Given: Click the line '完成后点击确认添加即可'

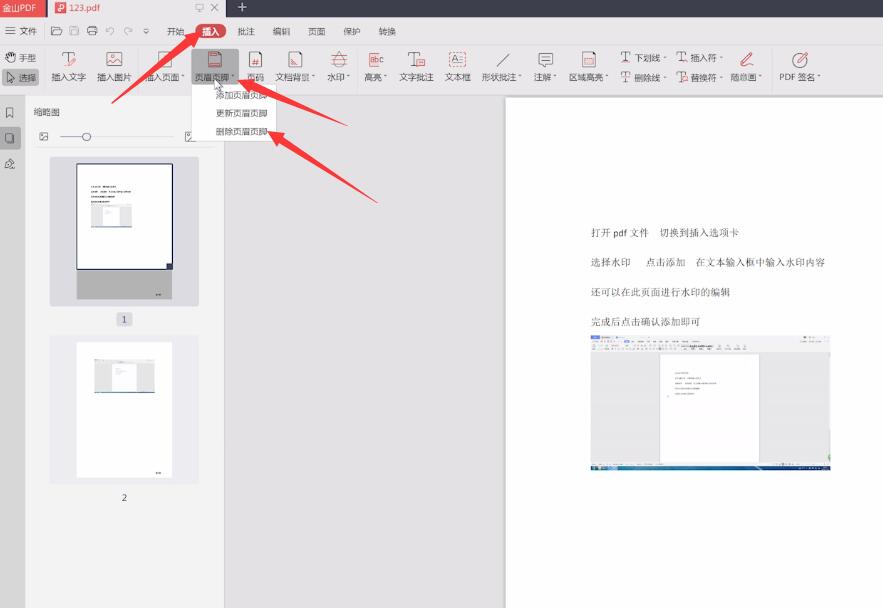Looking at the screenshot, I should coord(645,322).
